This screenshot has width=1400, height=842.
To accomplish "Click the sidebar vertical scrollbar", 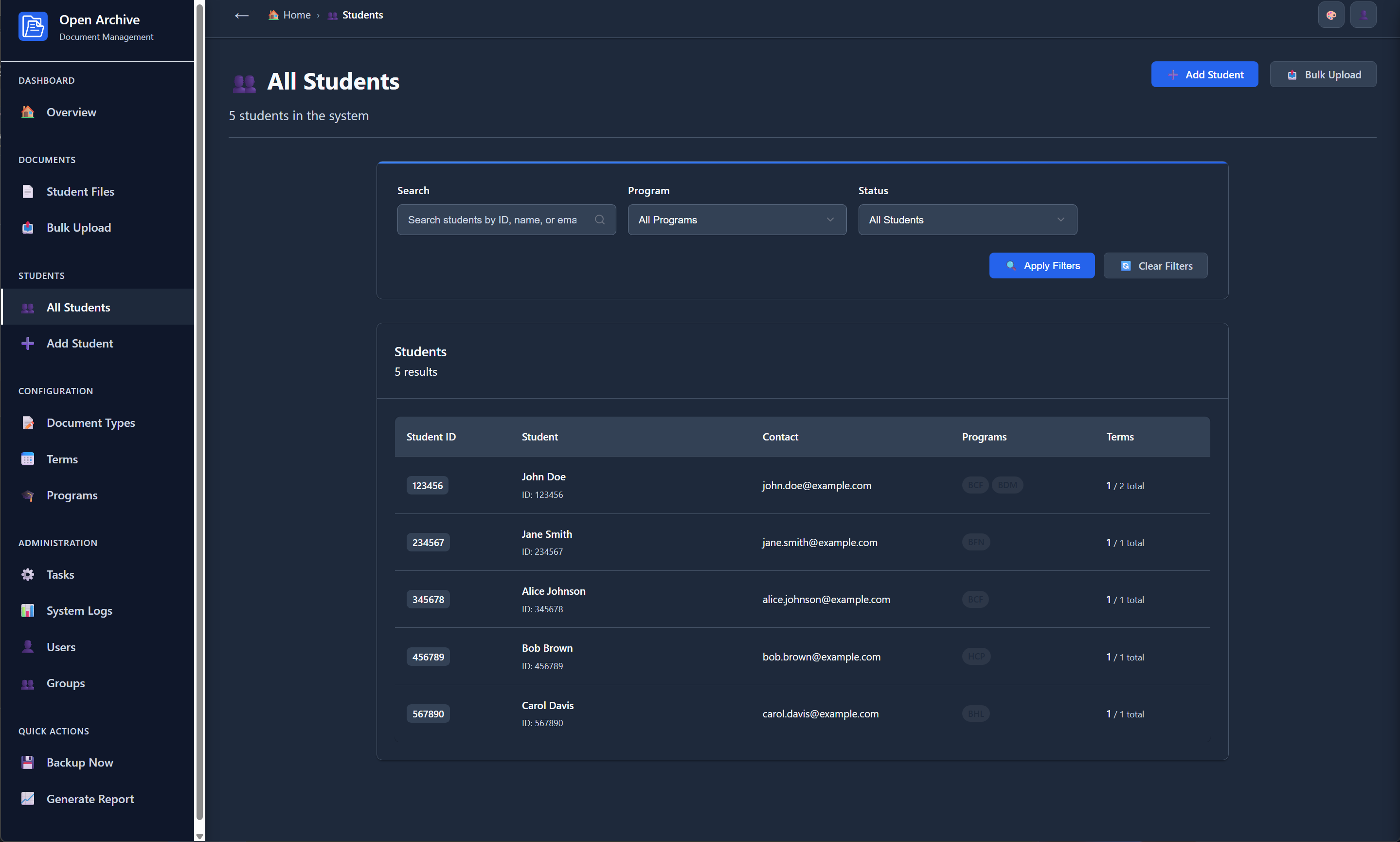I will (199, 411).
